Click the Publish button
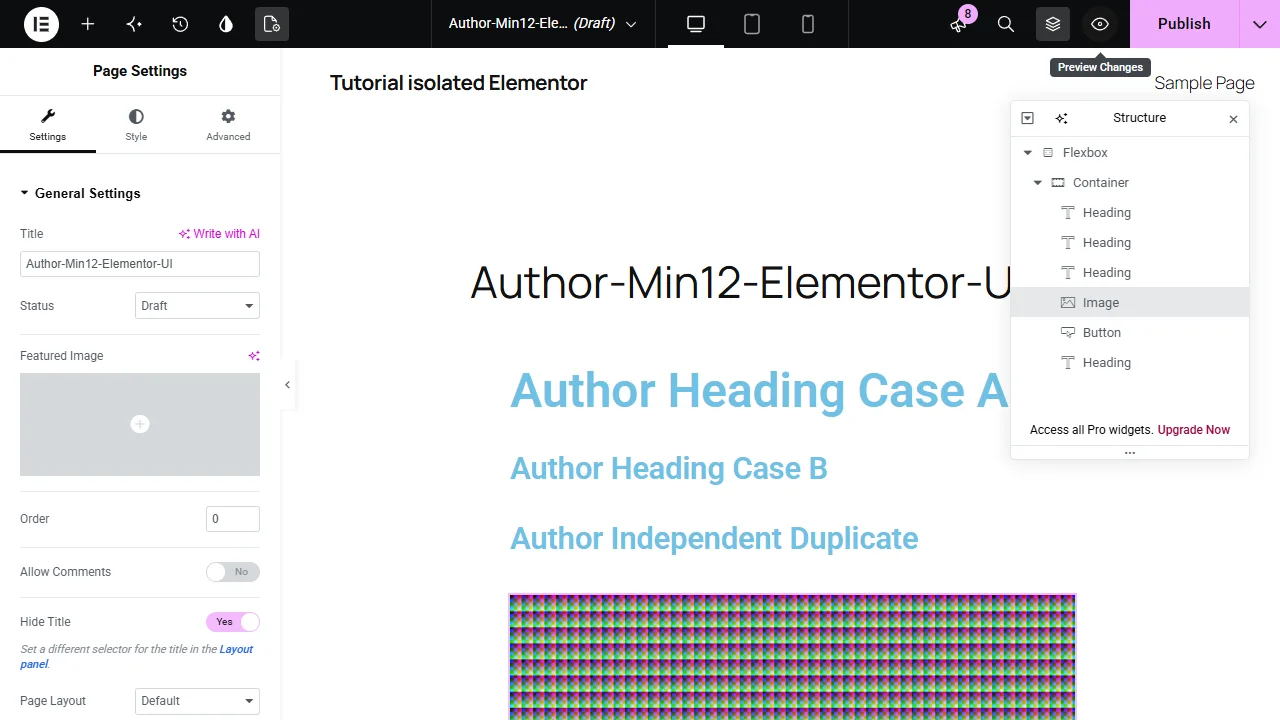 click(1184, 24)
